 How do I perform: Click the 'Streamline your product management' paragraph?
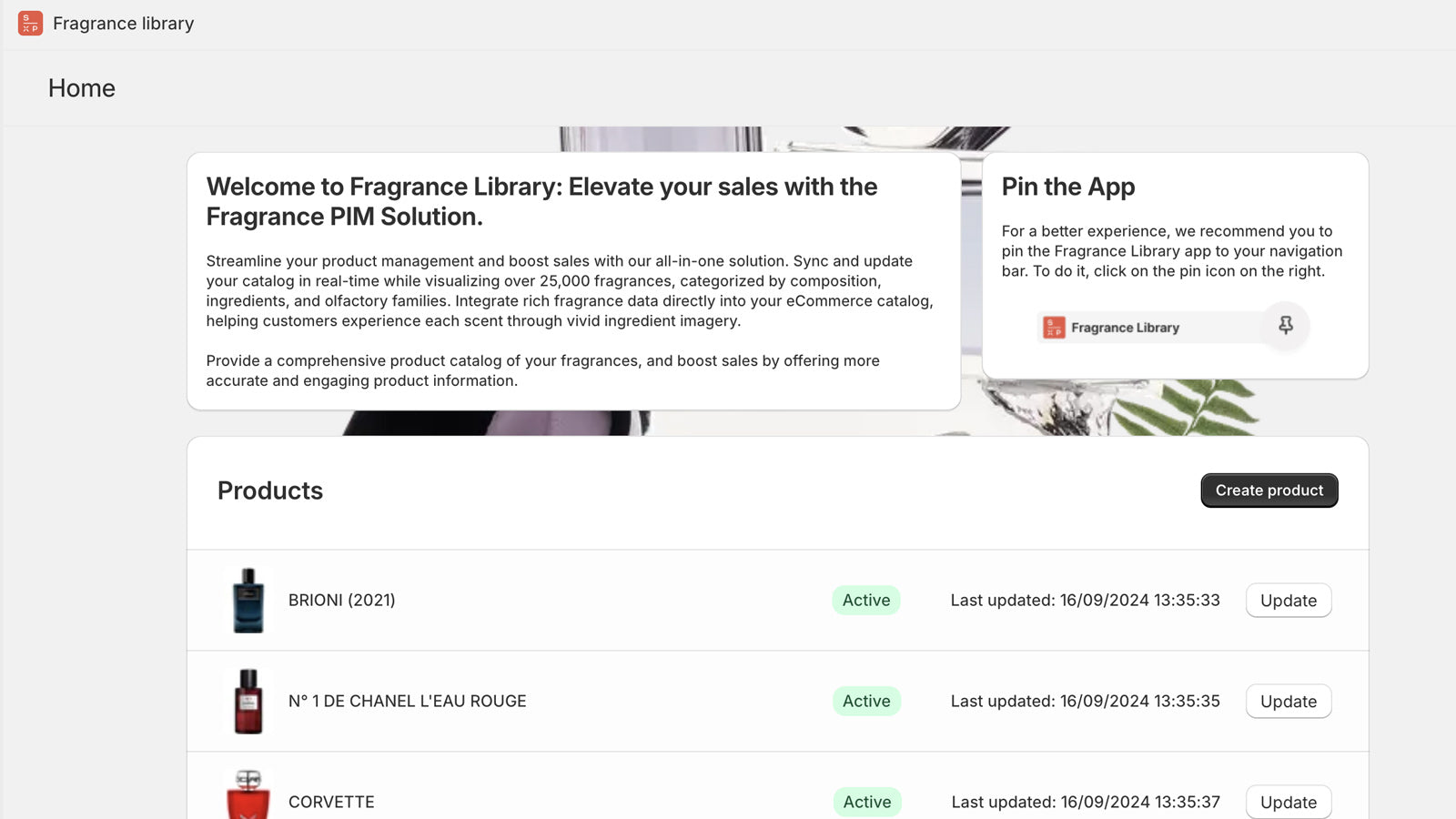pos(570,291)
